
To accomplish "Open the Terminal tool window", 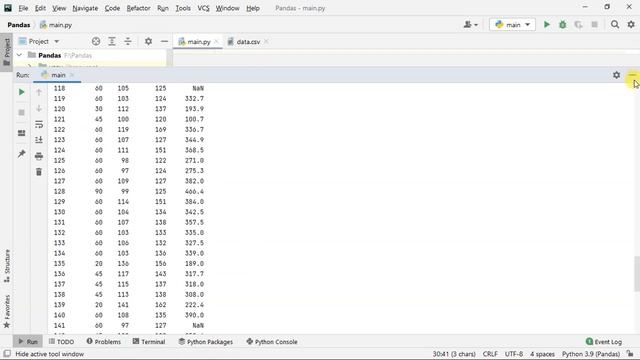I will click(x=149, y=342).
